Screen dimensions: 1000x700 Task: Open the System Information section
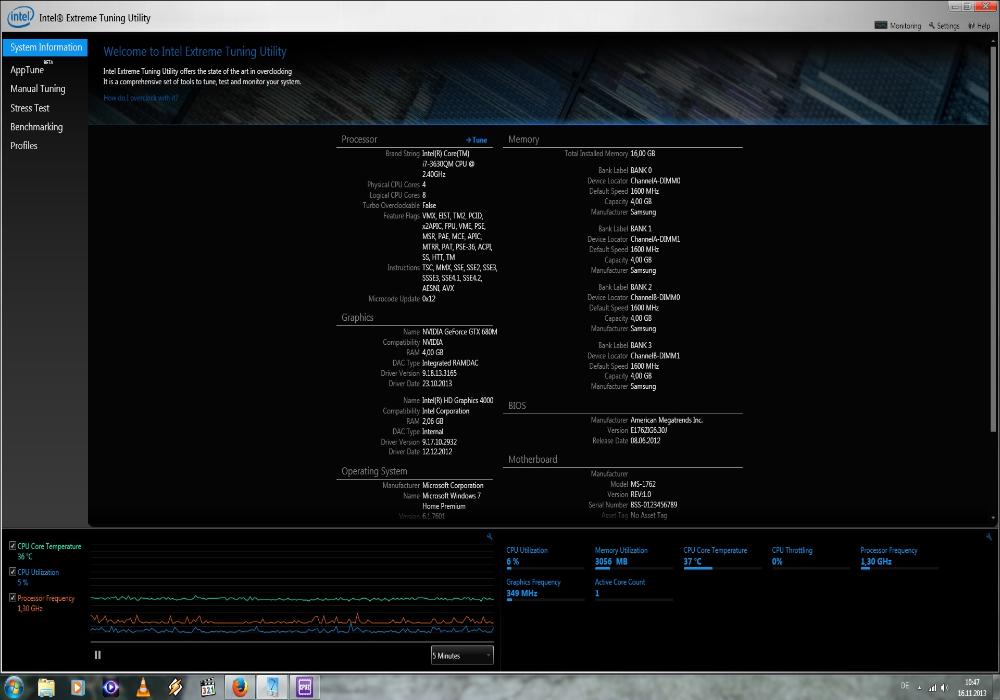45,47
